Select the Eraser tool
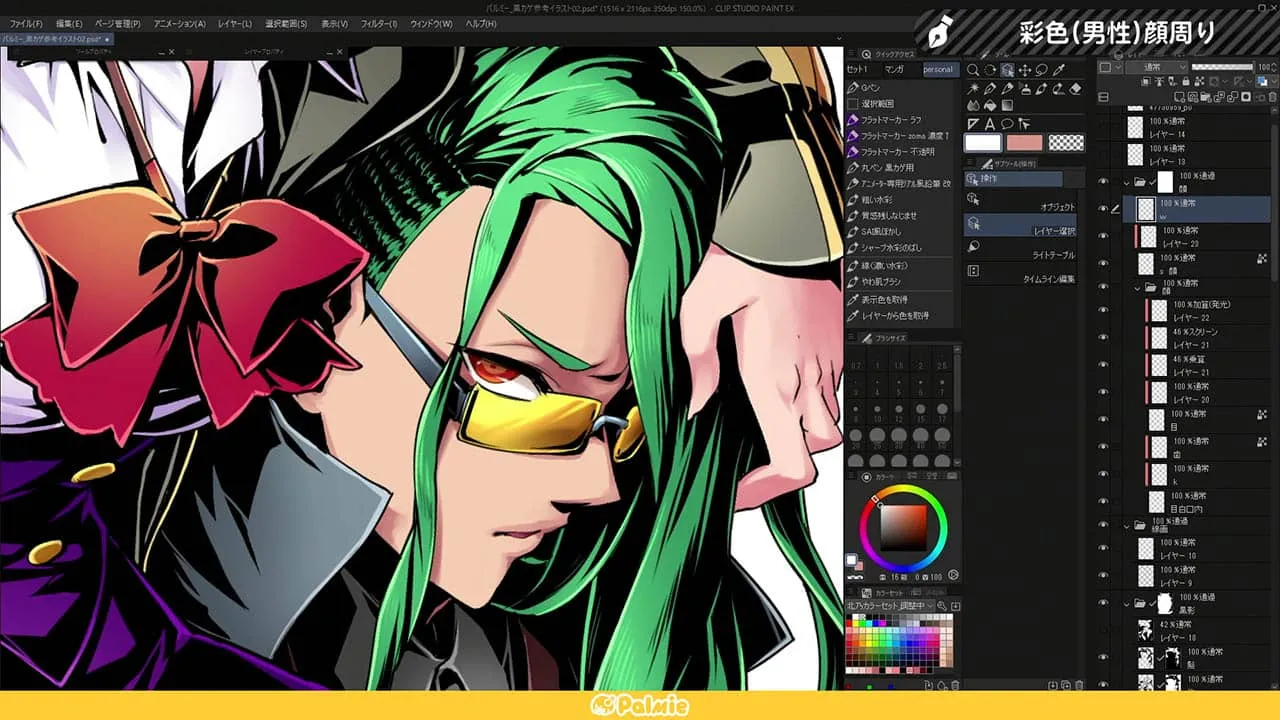This screenshot has width=1280, height=720. tap(1076, 89)
